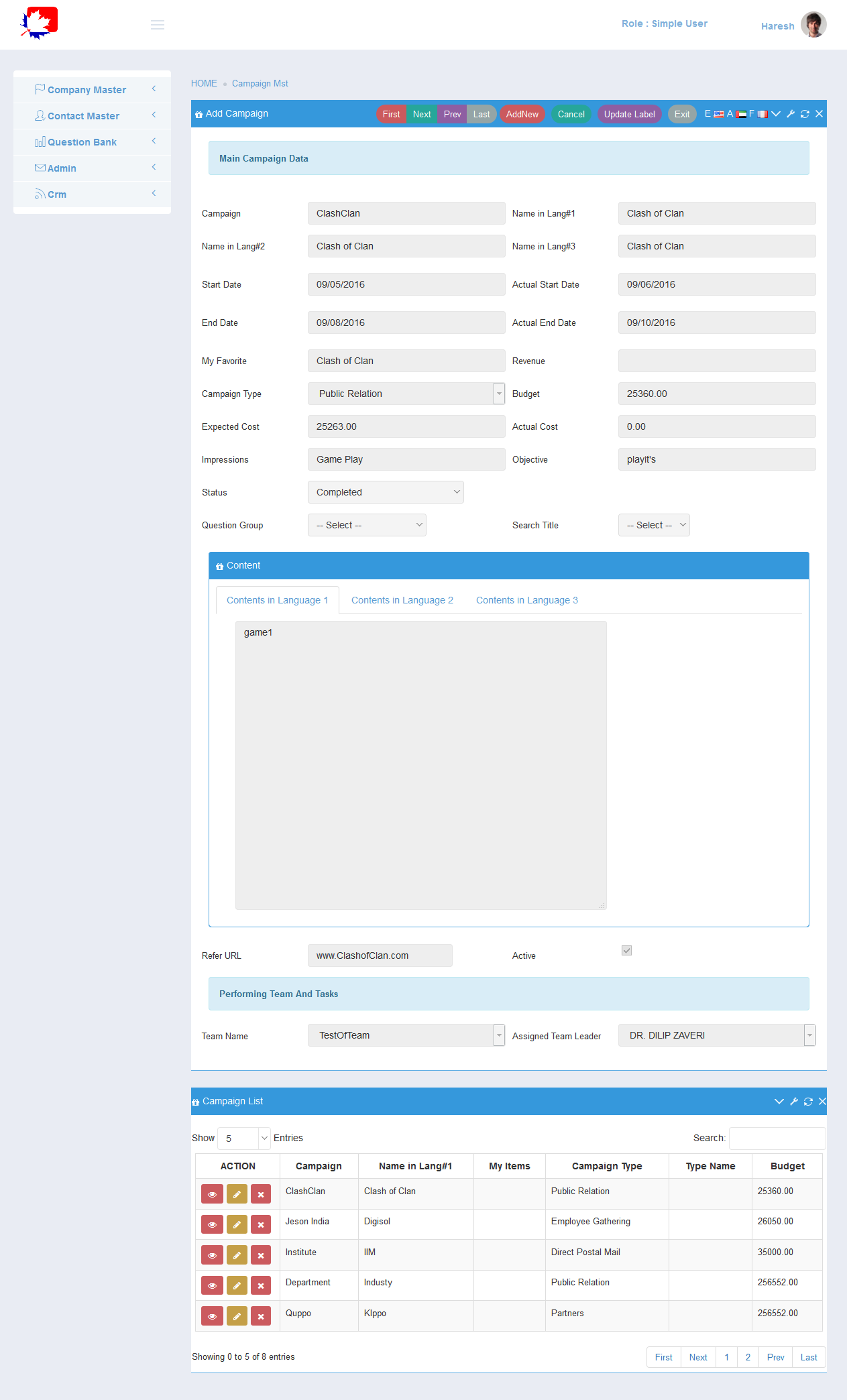Image resolution: width=847 pixels, height=1400 pixels.
Task: Edit the ClashClan campaign row
Action: [x=237, y=1194]
